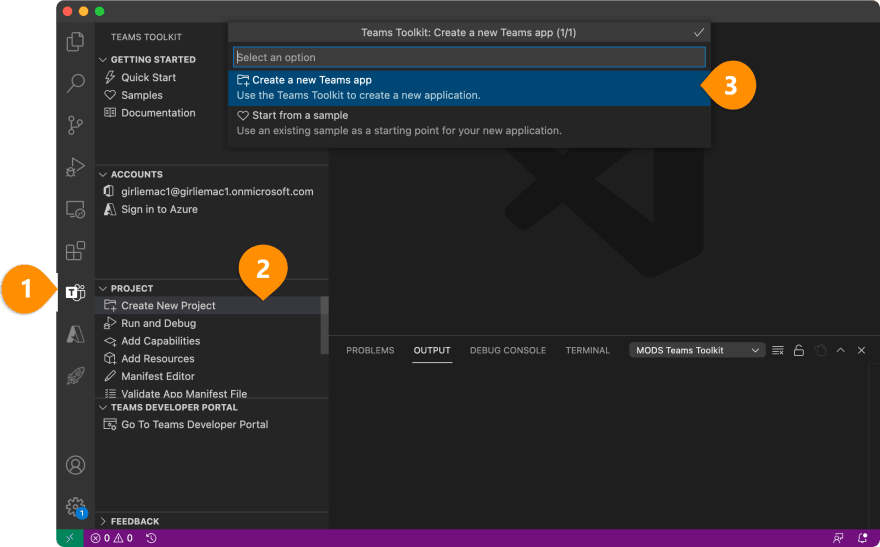
Task: Click the Project section scrollbar
Action: 324,325
